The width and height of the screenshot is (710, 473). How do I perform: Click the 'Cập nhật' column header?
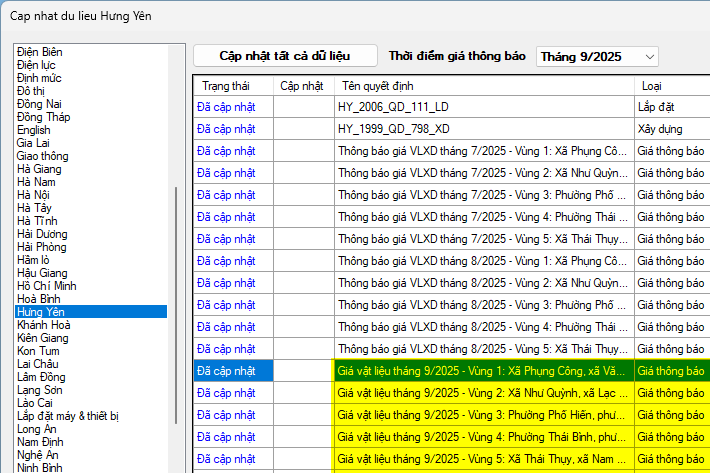pyautogui.click(x=302, y=86)
